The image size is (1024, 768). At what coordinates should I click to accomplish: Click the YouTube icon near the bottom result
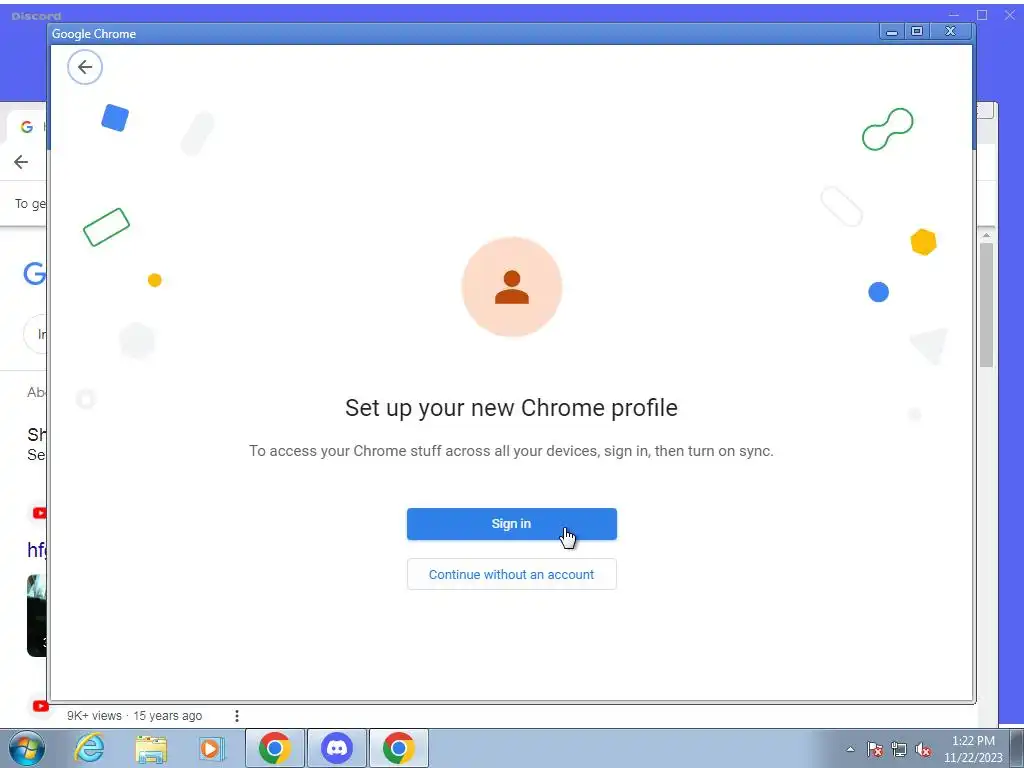(x=40, y=706)
